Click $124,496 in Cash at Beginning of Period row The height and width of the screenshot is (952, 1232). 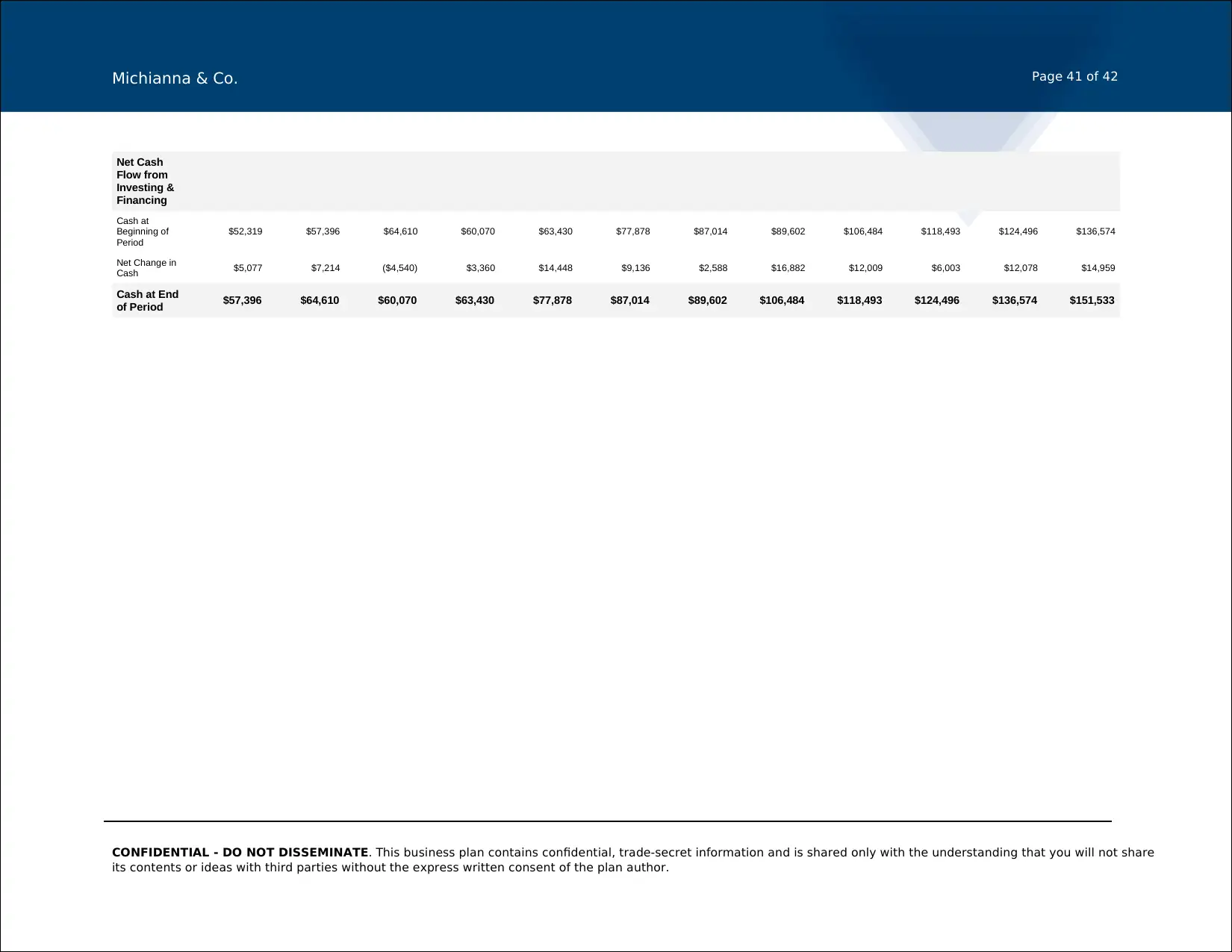coord(1018,231)
